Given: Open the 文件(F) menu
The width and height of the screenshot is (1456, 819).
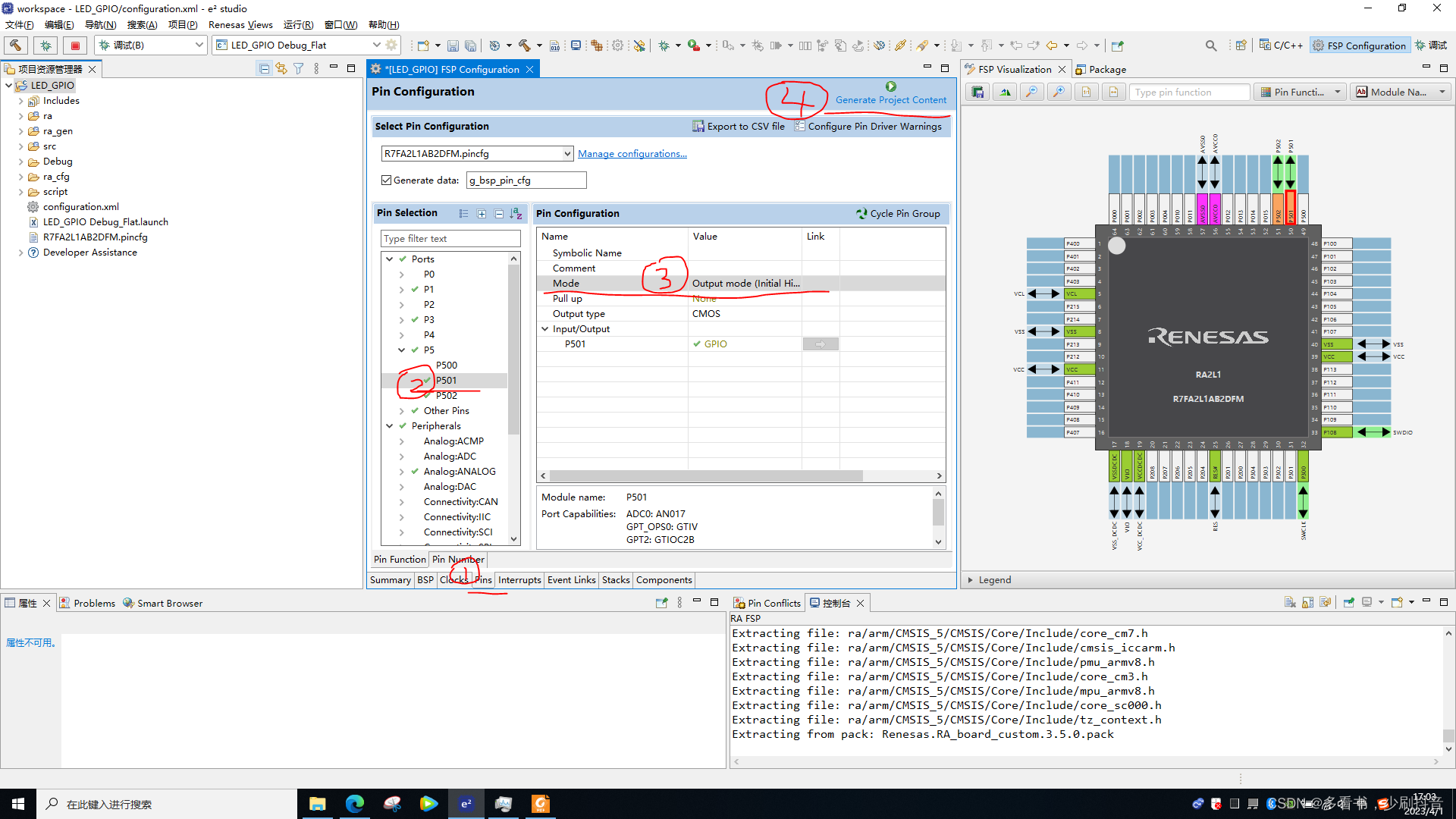Looking at the screenshot, I should tap(20, 25).
